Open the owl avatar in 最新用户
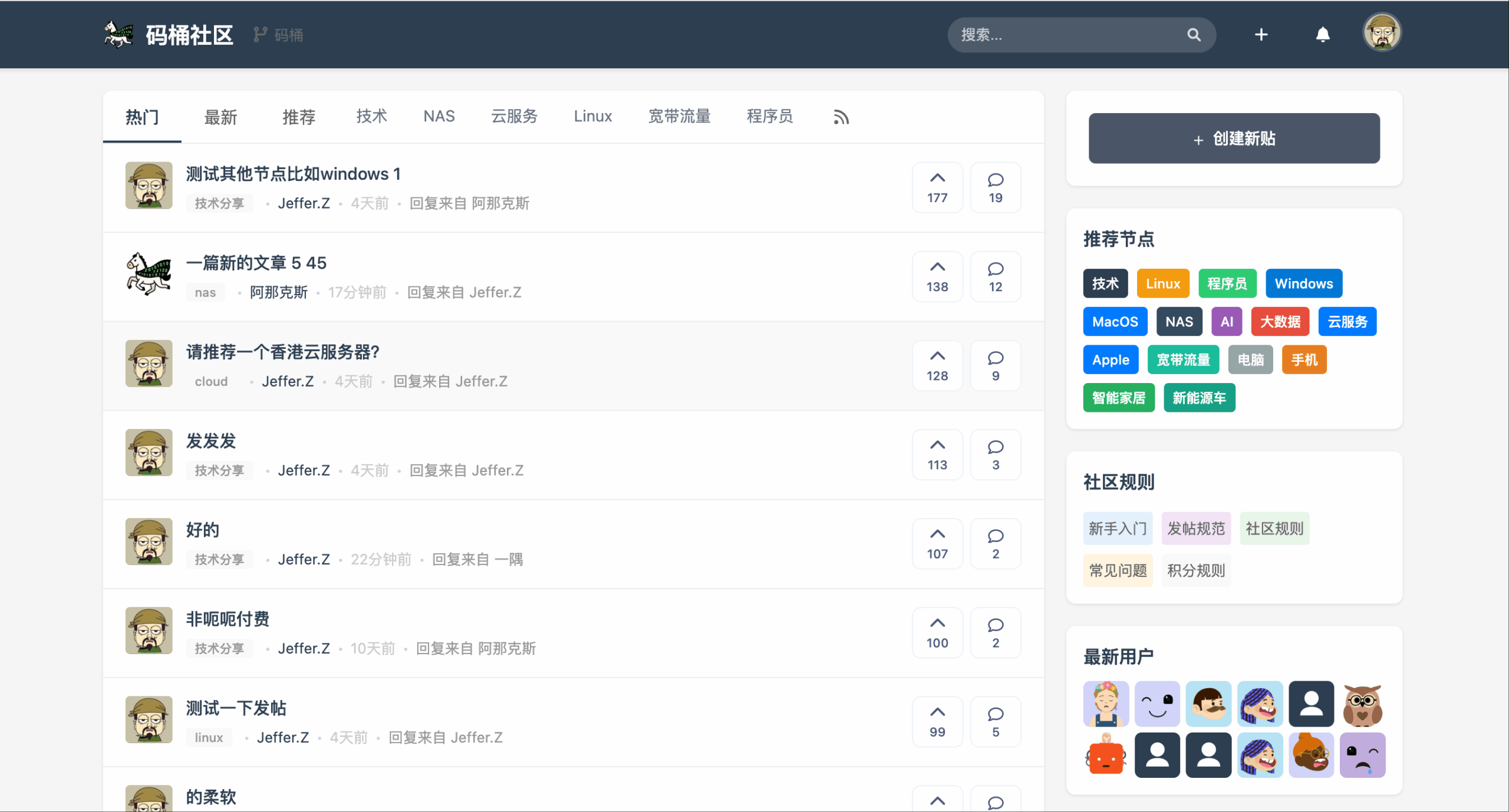This screenshot has height=812, width=1509. click(x=1362, y=704)
